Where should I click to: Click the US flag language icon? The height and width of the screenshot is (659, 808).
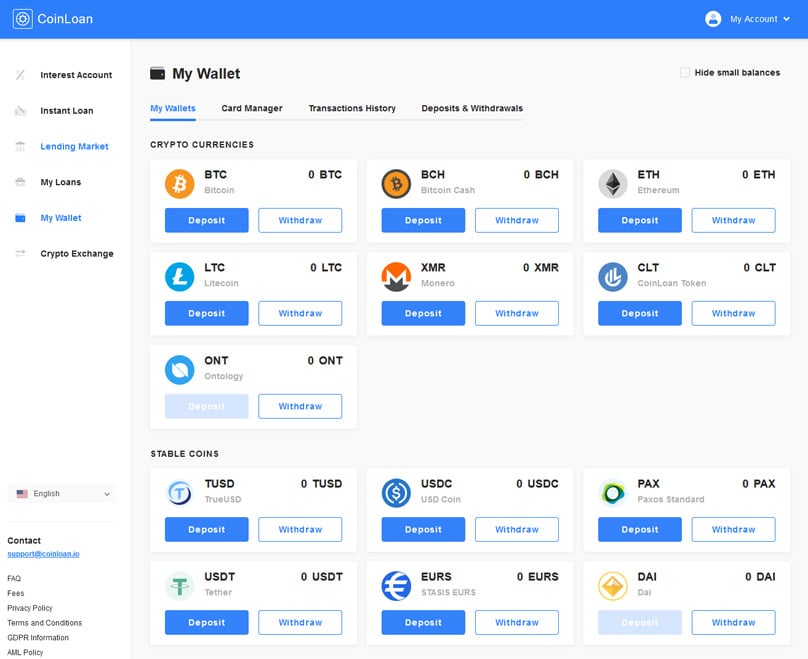(x=22, y=494)
